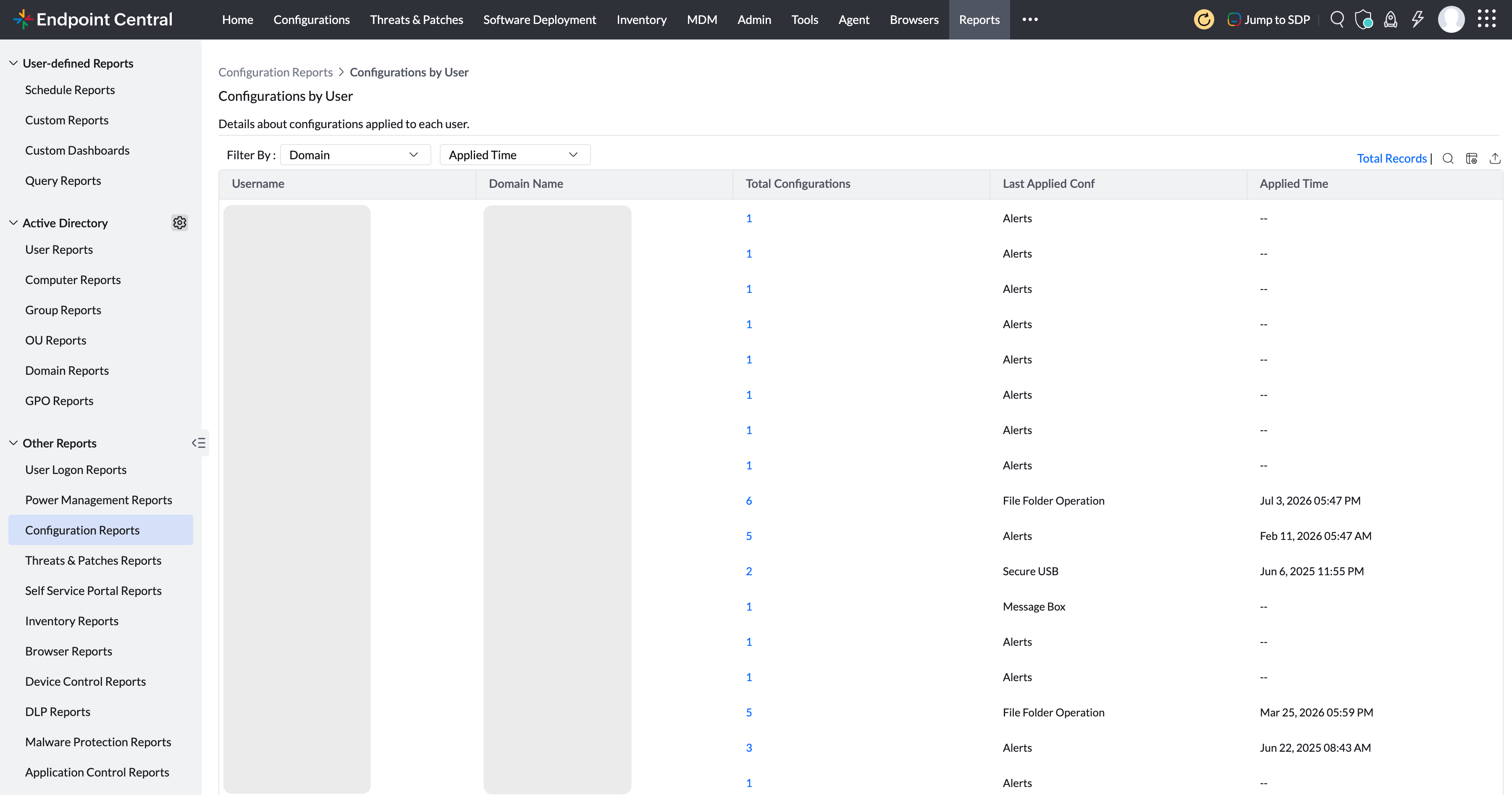1512x795 pixels.
Task: Open the Inventory tab
Action: point(641,19)
